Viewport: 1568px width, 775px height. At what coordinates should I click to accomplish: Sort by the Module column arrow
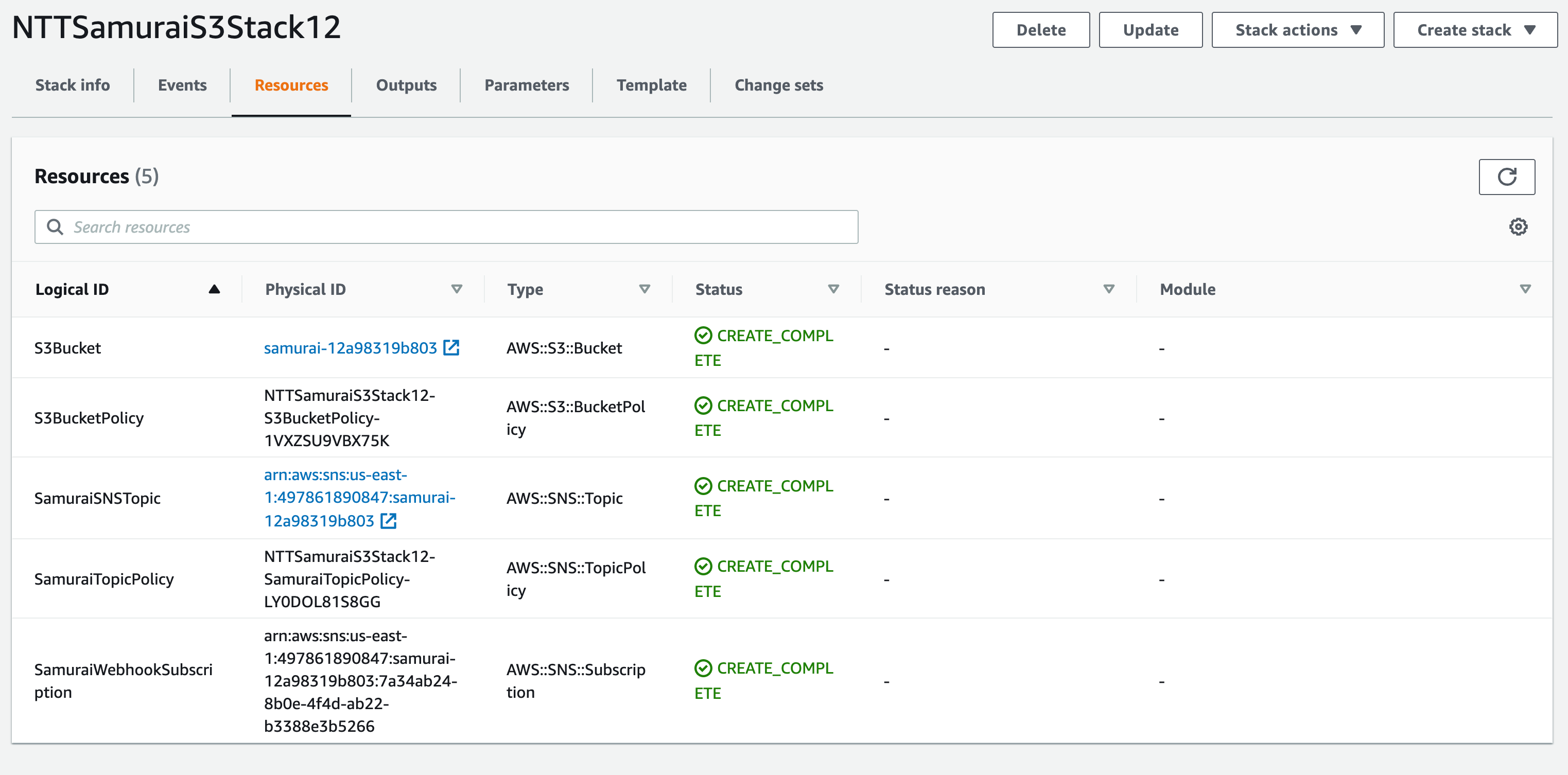(1525, 289)
